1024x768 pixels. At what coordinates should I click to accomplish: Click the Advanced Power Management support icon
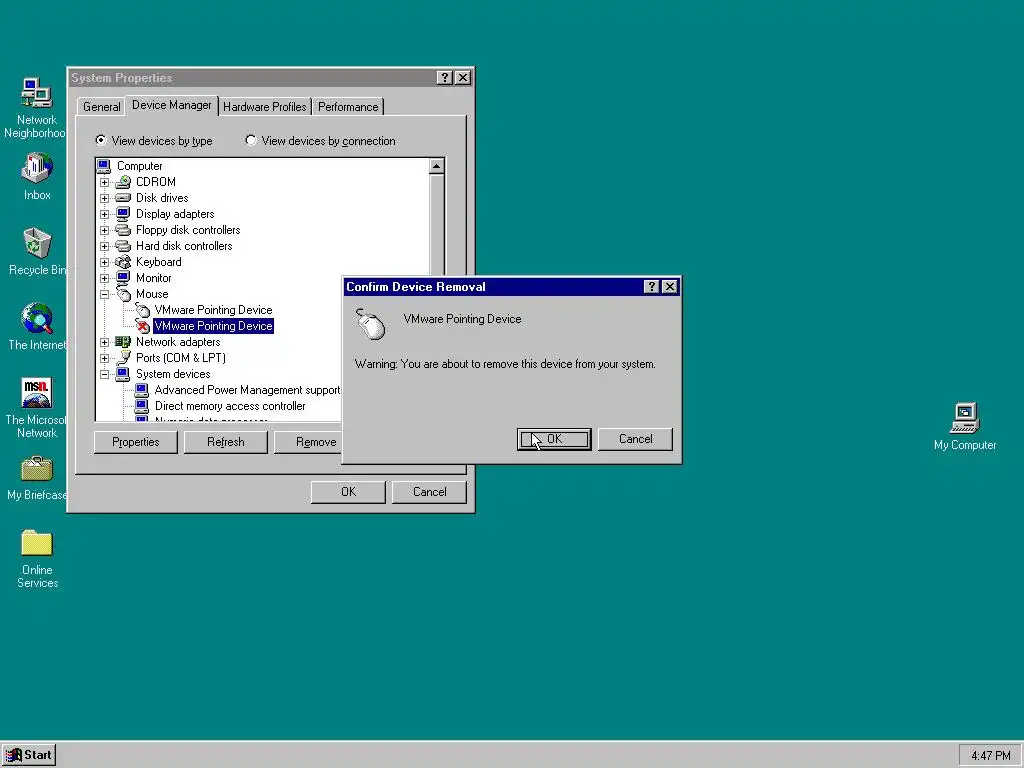tap(142, 390)
